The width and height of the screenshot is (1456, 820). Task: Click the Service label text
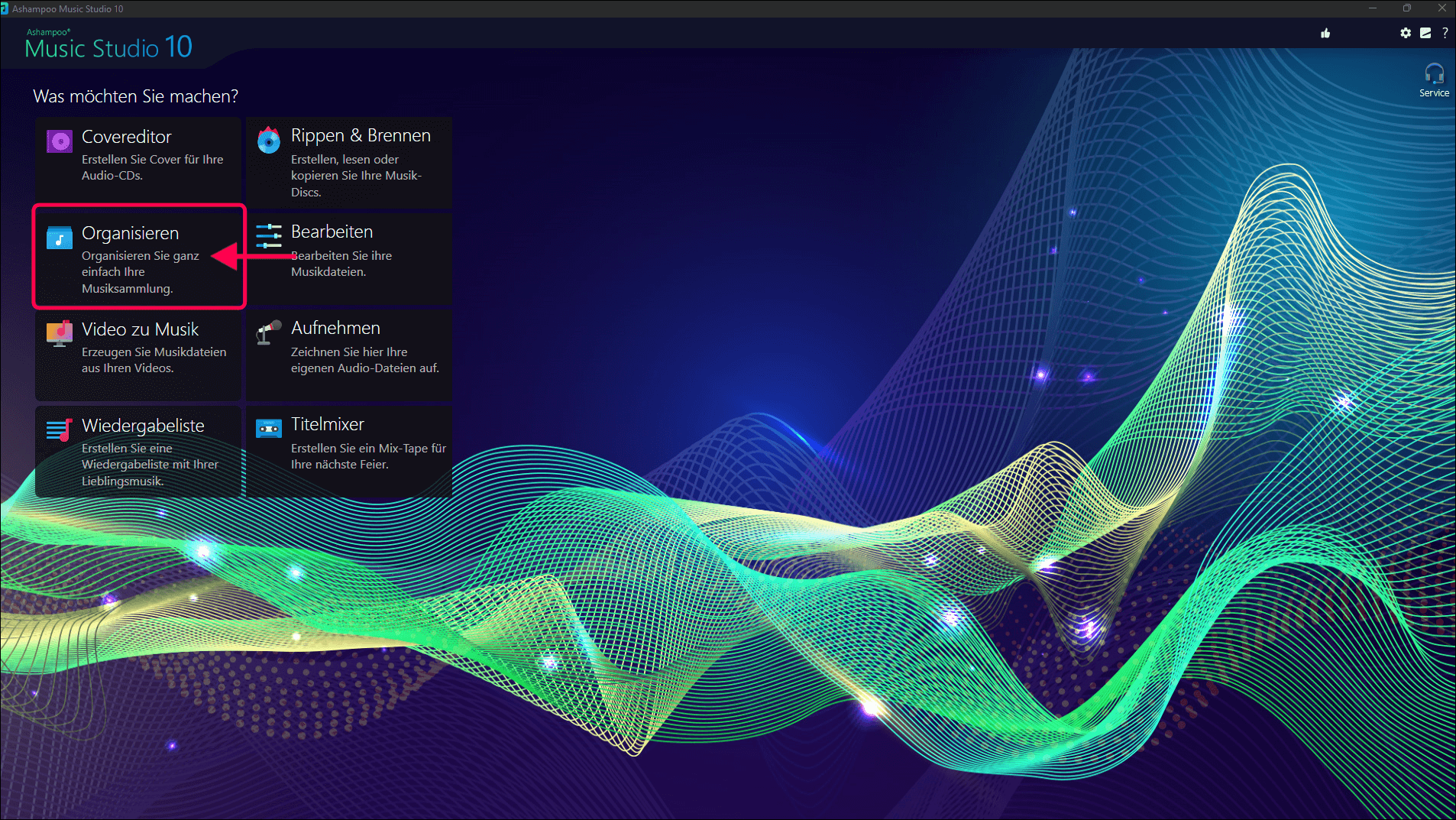[1434, 93]
